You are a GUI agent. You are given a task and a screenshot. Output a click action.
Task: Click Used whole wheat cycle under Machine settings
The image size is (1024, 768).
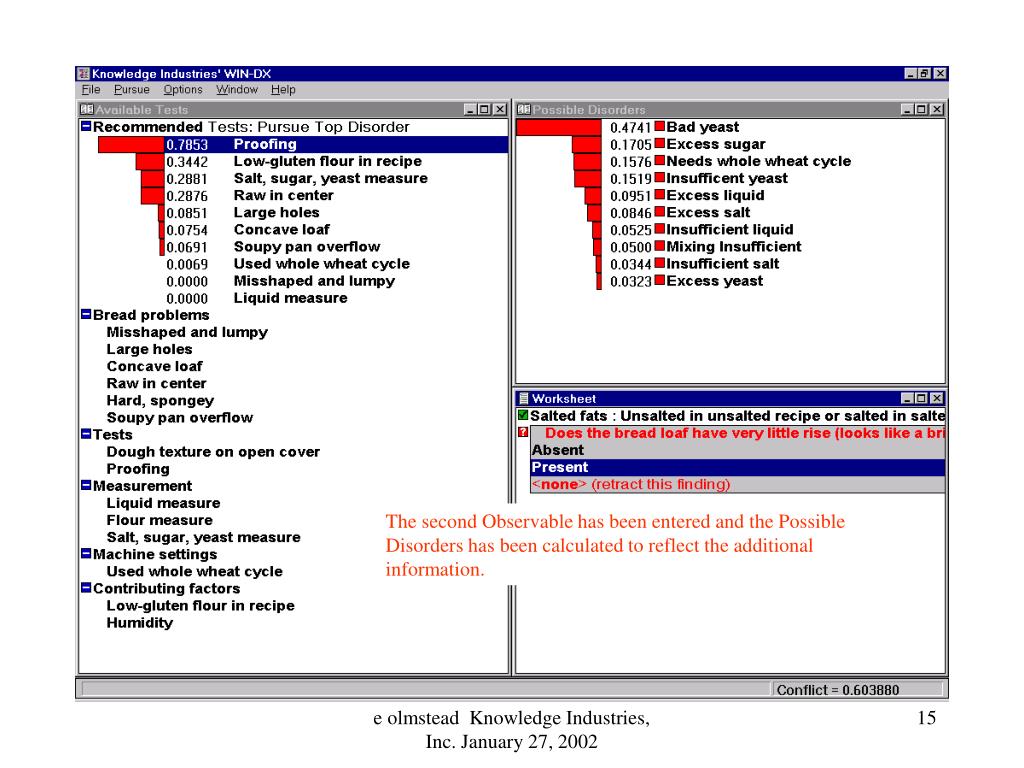click(195, 571)
